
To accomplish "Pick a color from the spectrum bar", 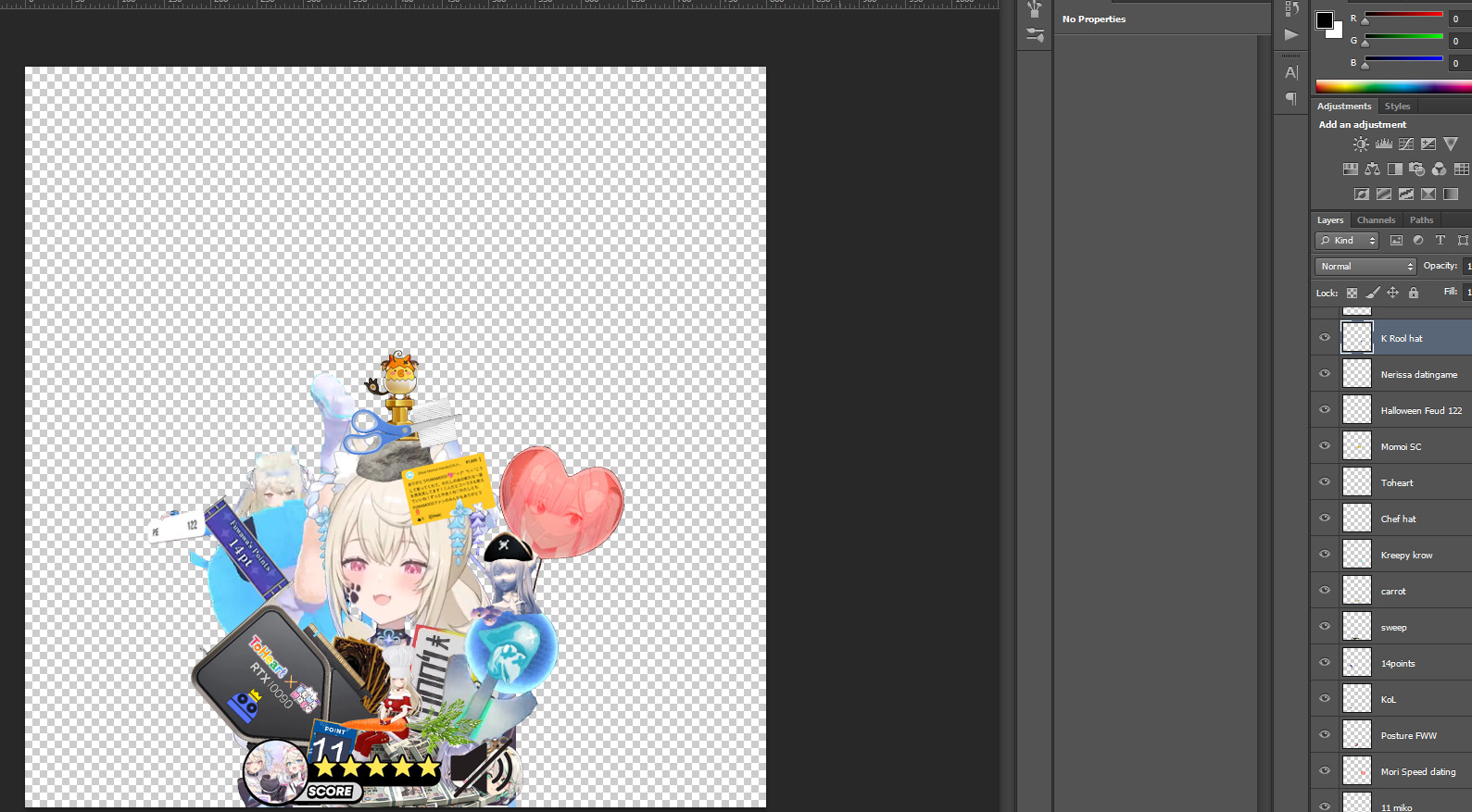I will [x=1393, y=87].
